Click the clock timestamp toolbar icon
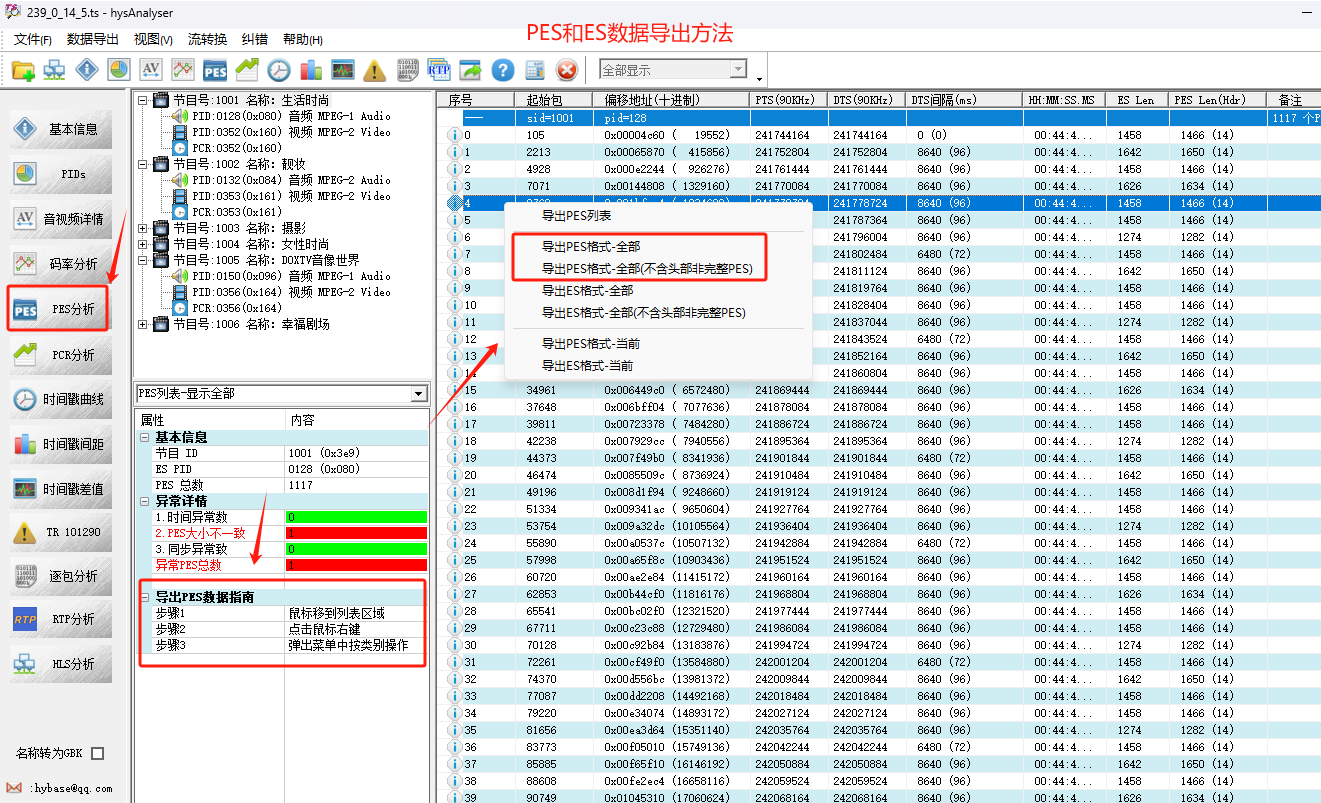 pyautogui.click(x=278, y=70)
